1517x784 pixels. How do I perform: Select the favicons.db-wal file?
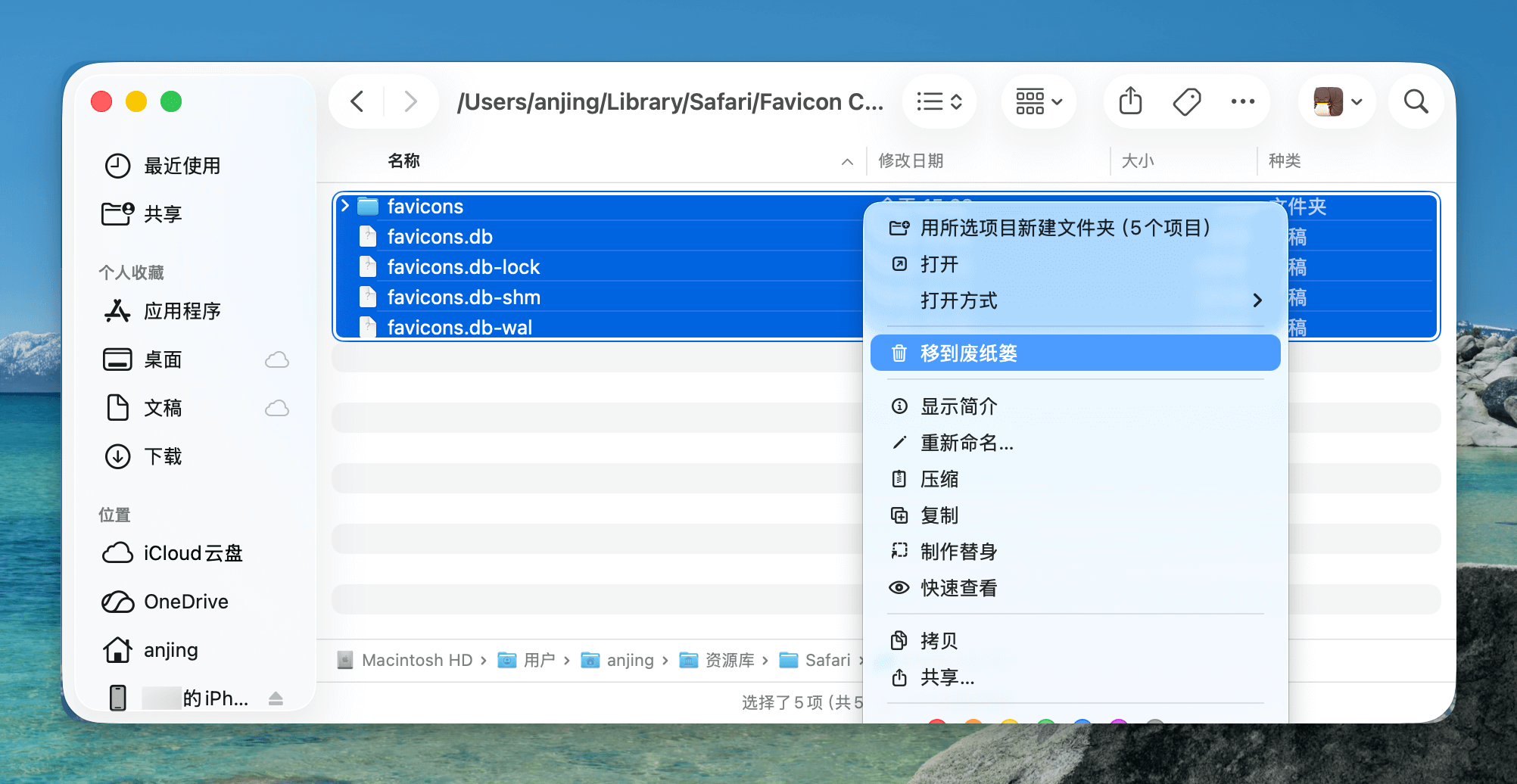(598, 328)
